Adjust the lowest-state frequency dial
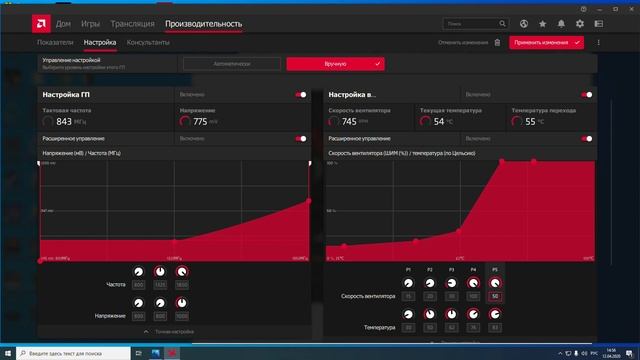The image size is (640, 360). point(138,272)
